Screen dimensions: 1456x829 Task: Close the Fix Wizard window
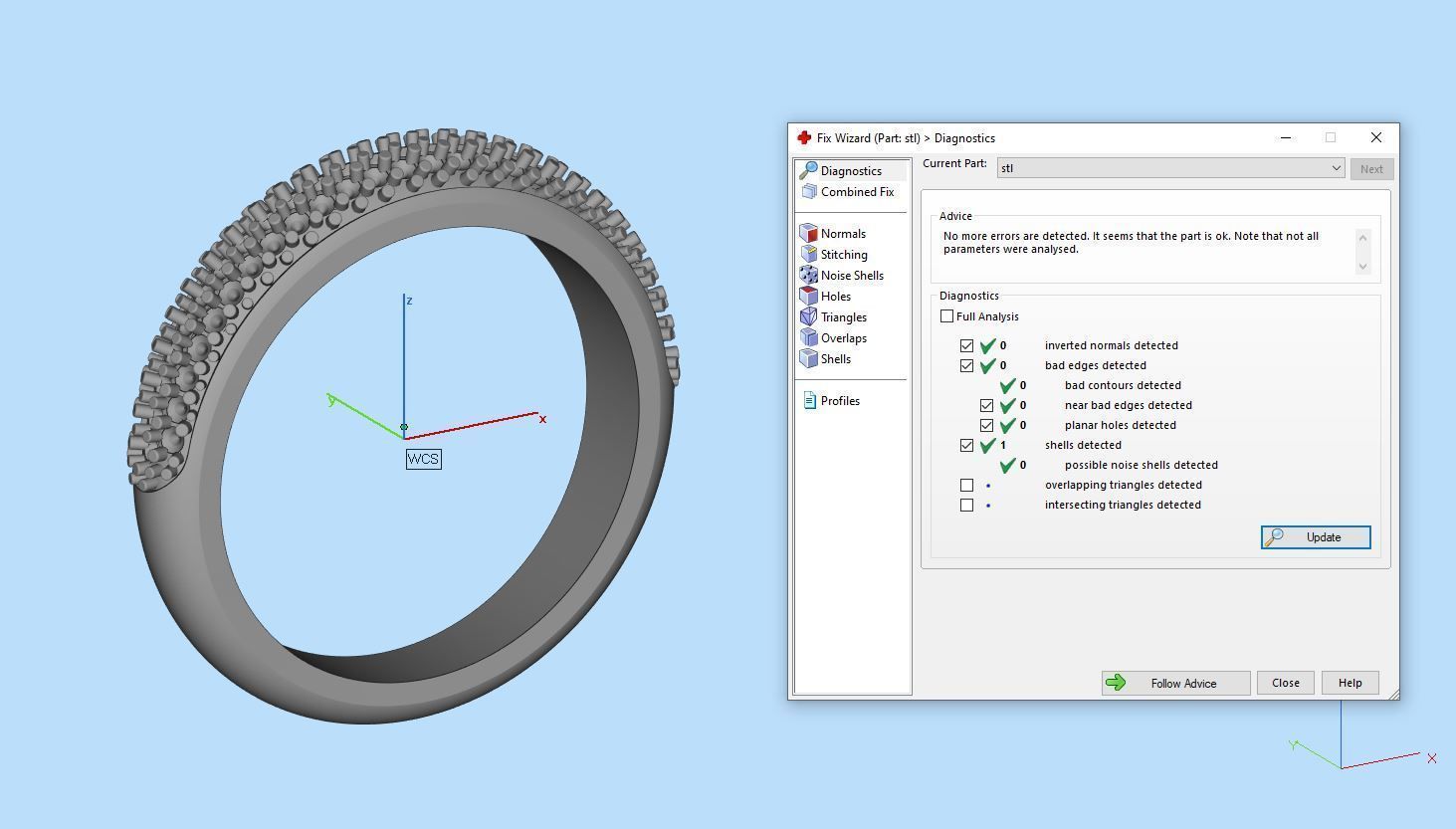tap(1375, 137)
